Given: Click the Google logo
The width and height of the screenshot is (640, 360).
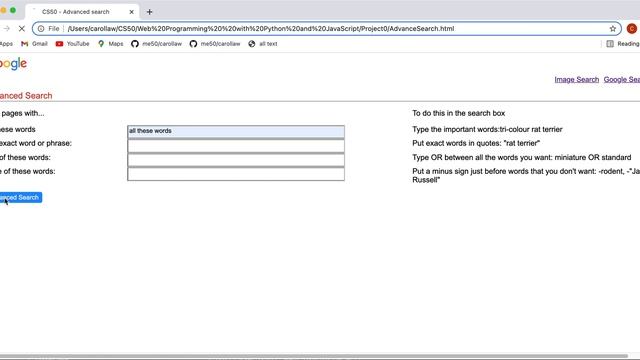Looking at the screenshot, I should pos(13,64).
